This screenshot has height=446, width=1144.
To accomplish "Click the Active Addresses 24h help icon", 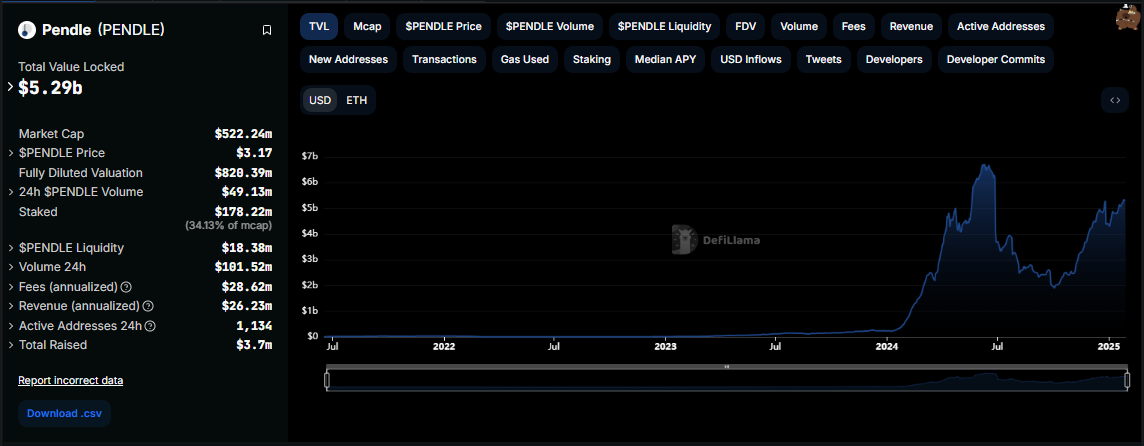I will (150, 326).
